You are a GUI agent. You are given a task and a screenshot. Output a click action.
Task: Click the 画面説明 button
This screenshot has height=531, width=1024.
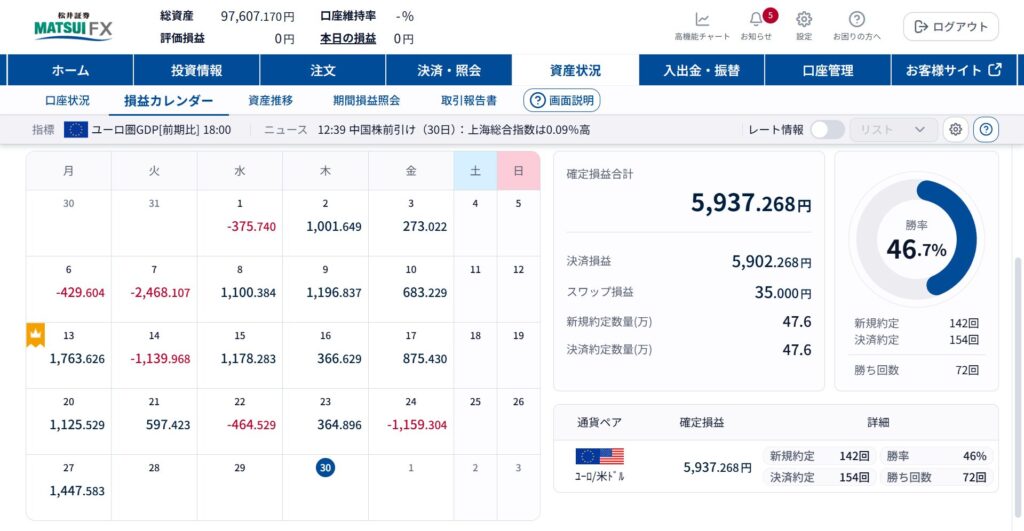[561, 100]
